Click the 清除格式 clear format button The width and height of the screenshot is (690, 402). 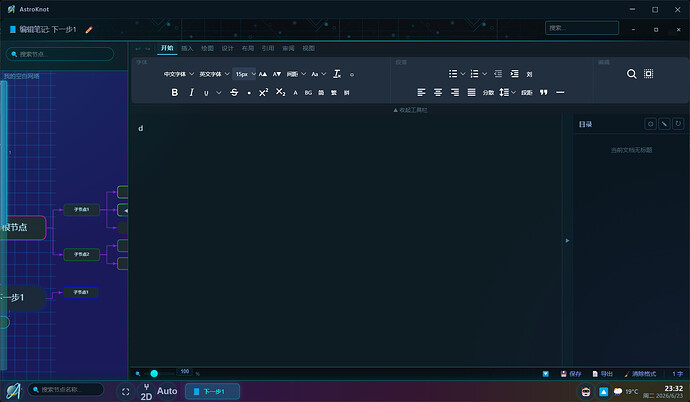tap(640, 374)
